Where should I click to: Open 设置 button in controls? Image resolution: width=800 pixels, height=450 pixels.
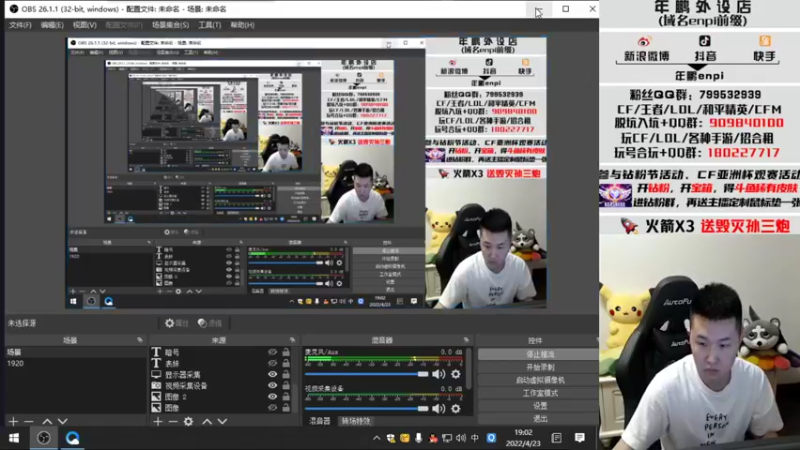coord(540,406)
